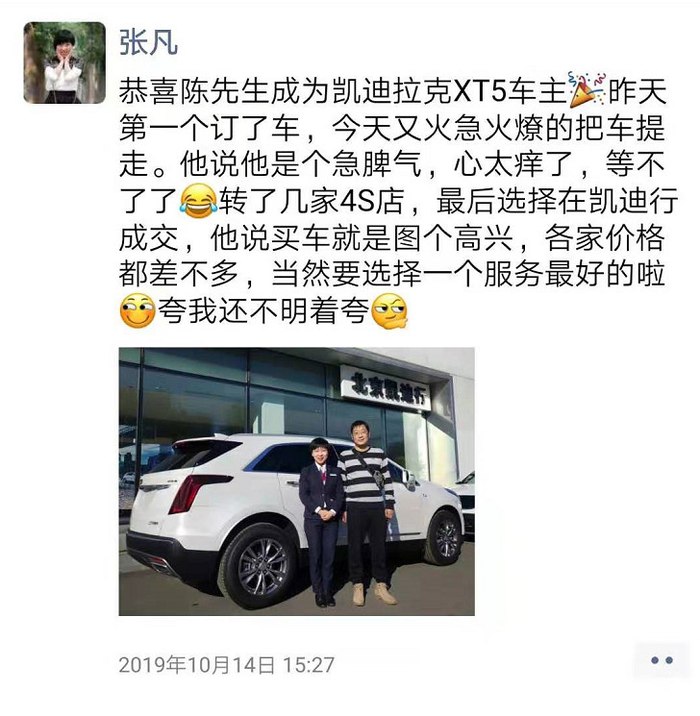Tap the party popper emoji

point(587,90)
